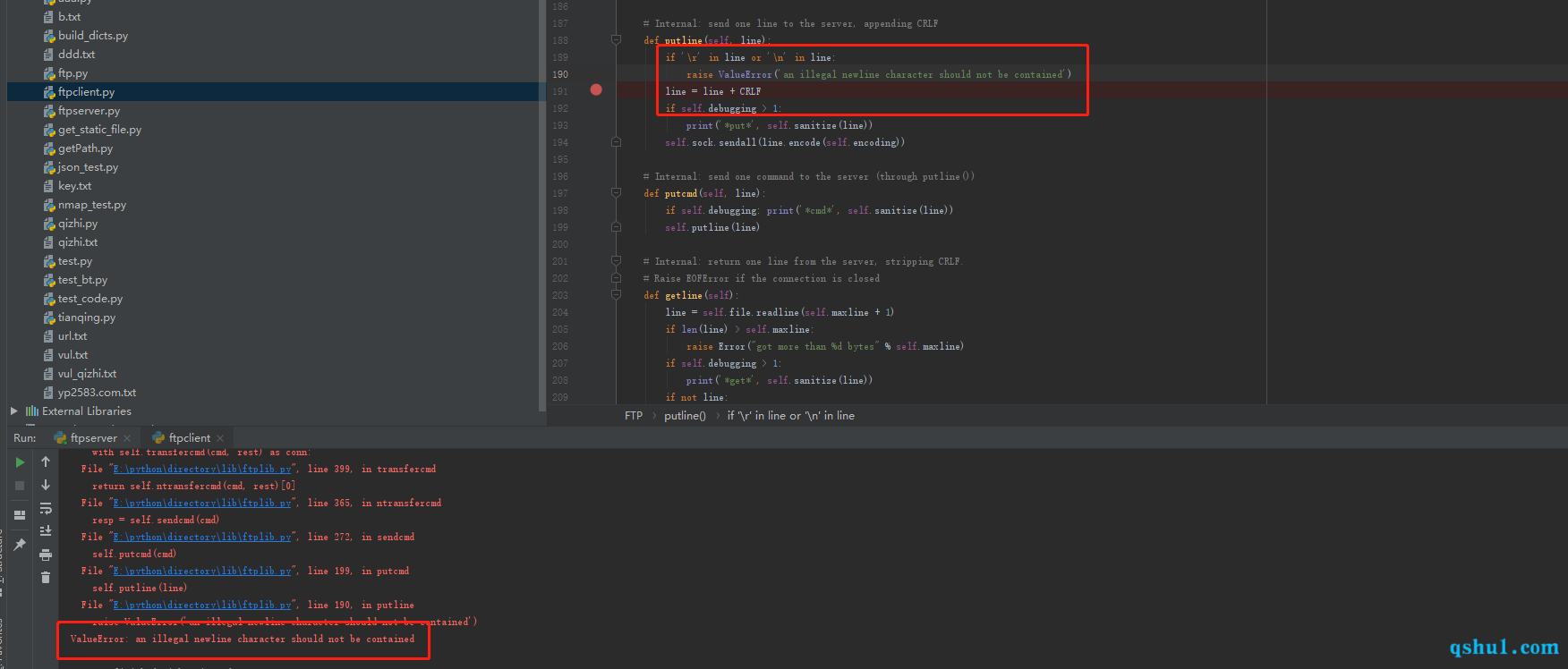Collapse the putline function fold marker
Image resolution: width=1568 pixels, height=669 pixels.
click(x=616, y=40)
